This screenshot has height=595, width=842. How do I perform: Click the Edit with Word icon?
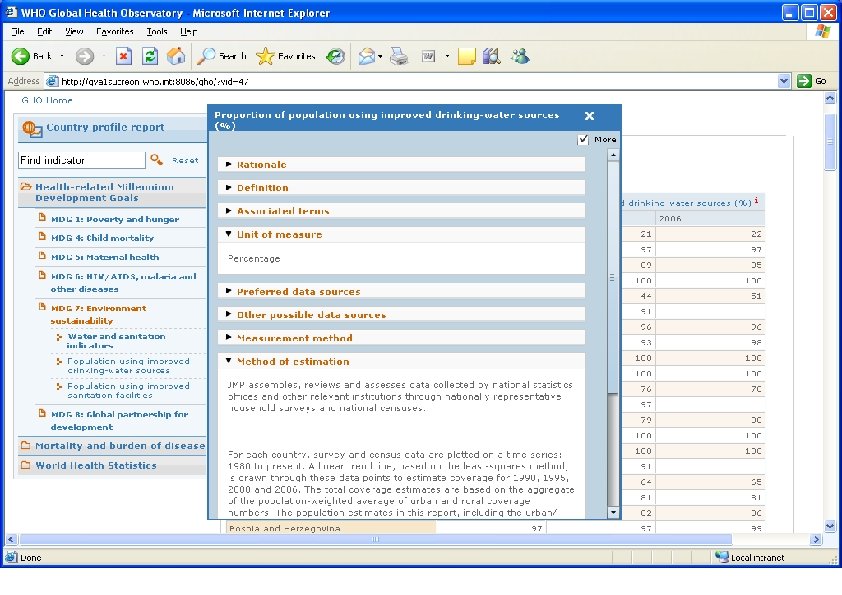pos(428,56)
